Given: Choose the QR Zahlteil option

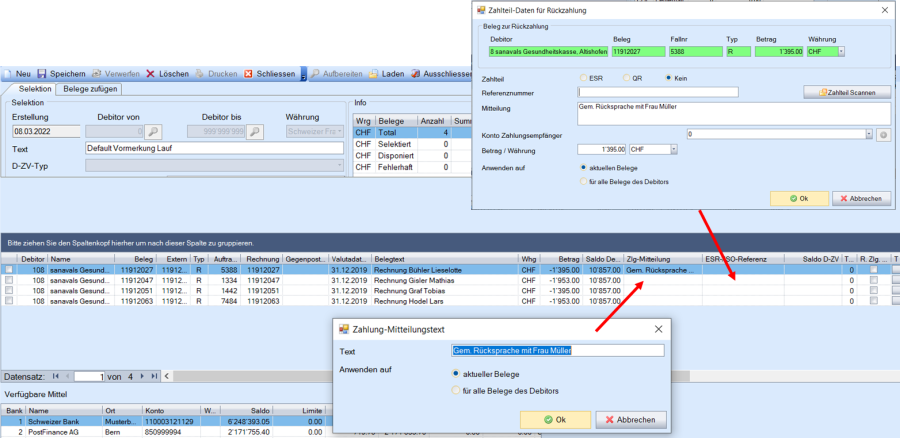Looking at the screenshot, I should [627, 77].
